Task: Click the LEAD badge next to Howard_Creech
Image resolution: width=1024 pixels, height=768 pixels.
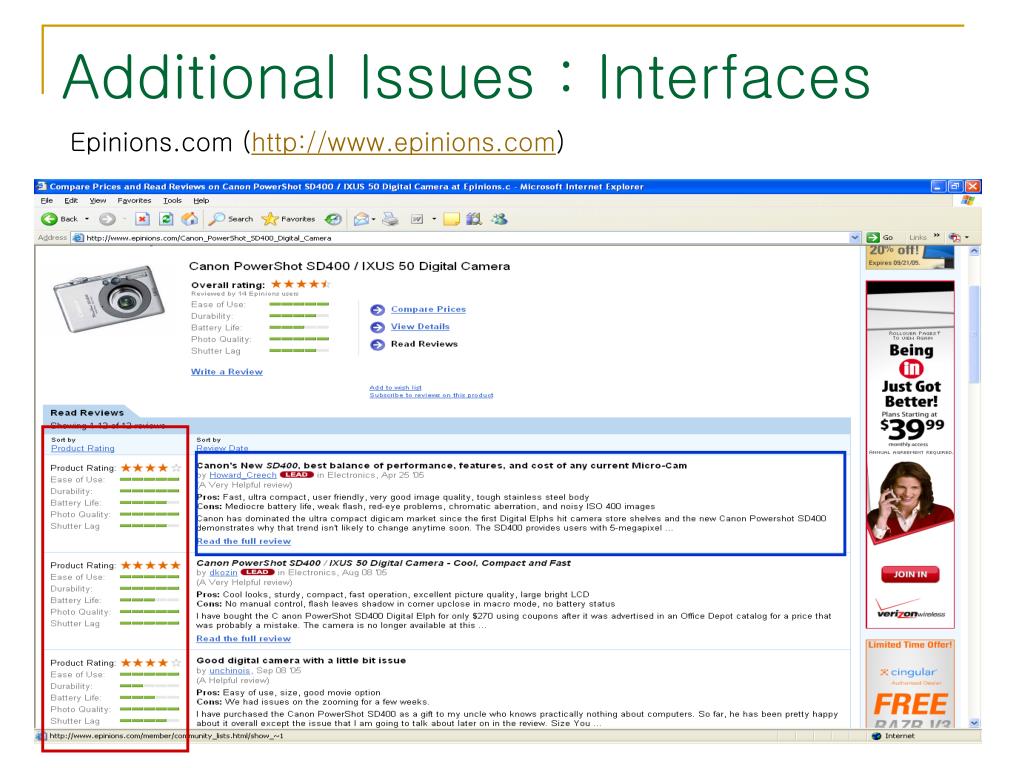Action: tap(296, 475)
